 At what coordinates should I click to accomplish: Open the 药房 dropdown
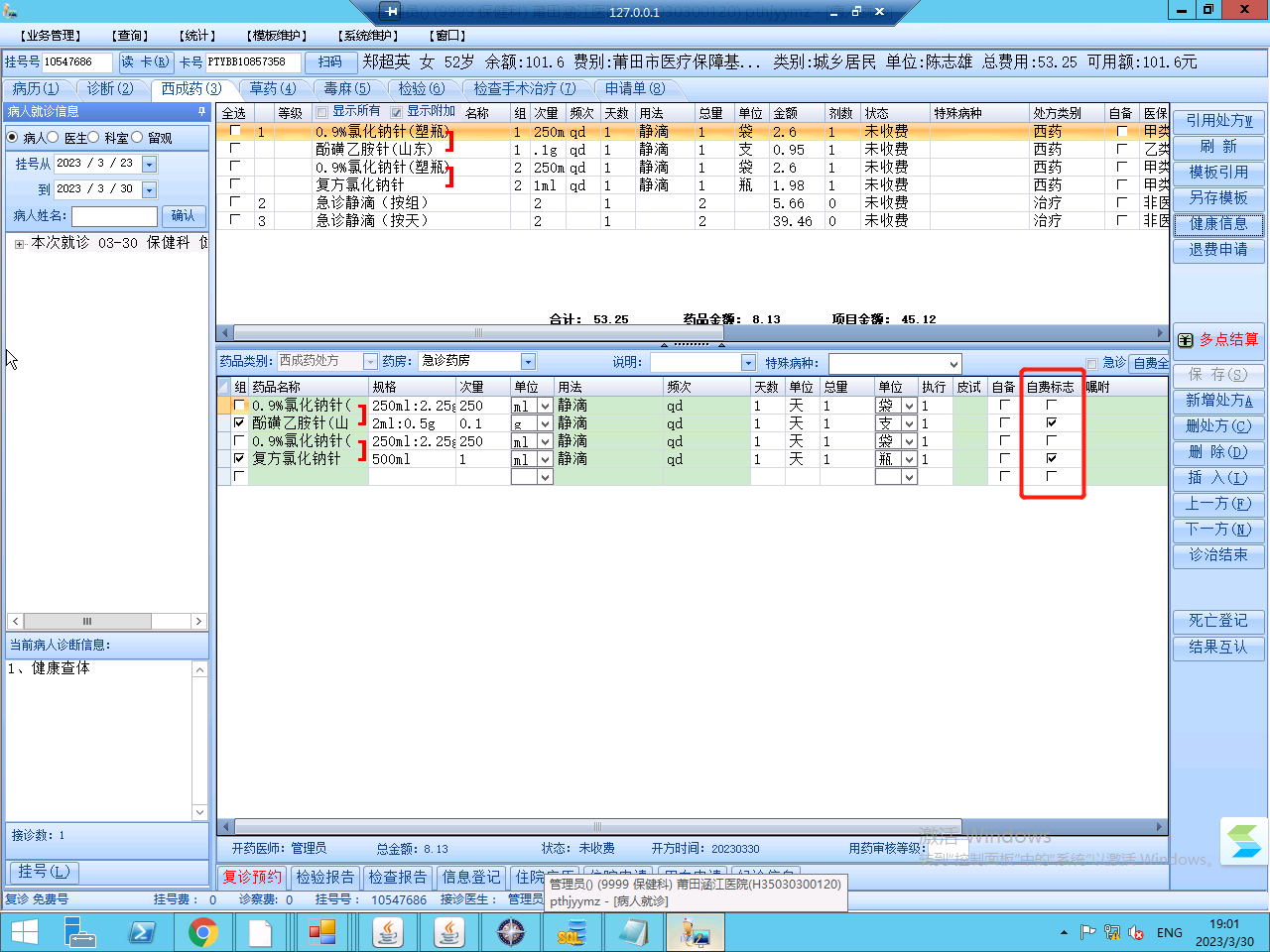528,362
